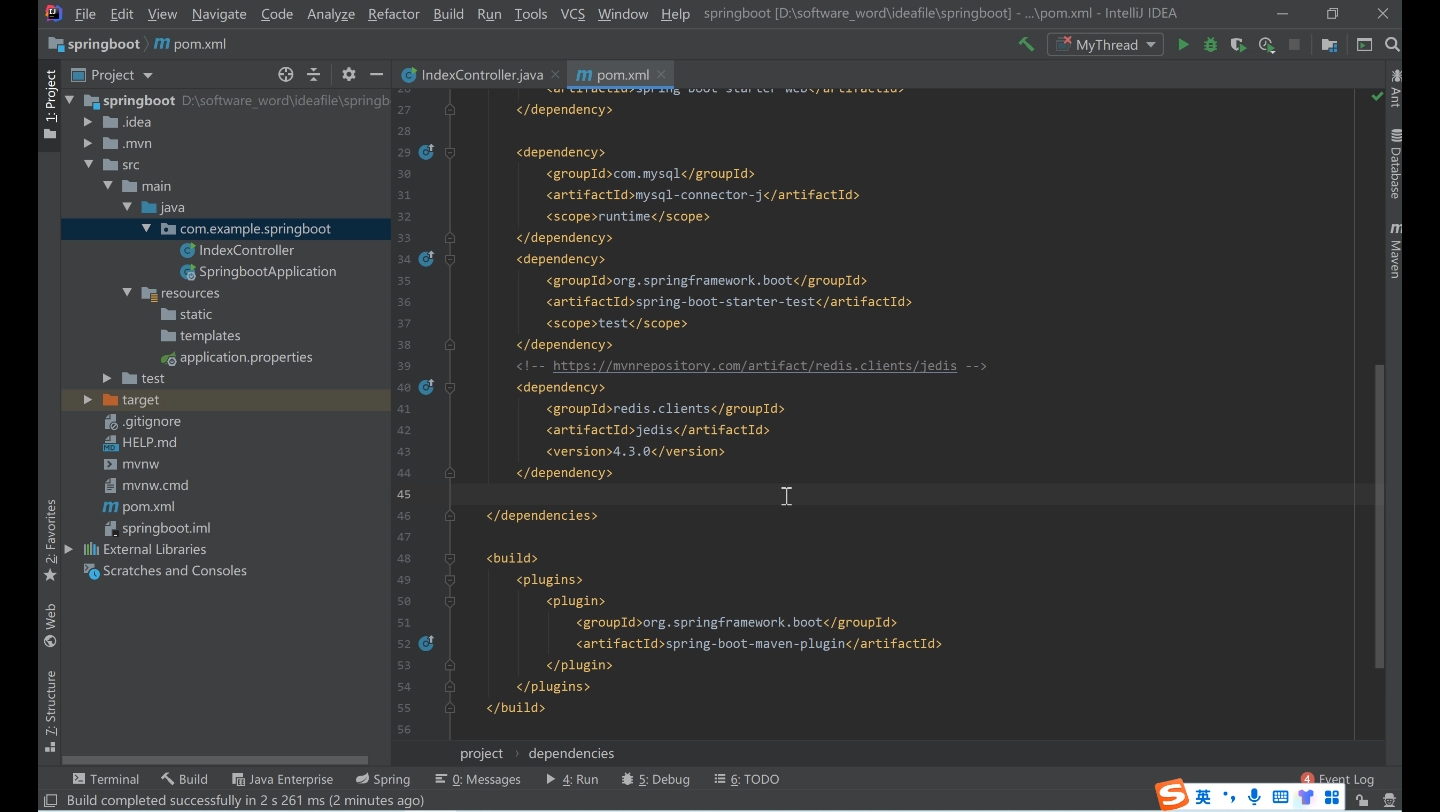Click the Project panel horizontal scrollbar

[x=215, y=760]
